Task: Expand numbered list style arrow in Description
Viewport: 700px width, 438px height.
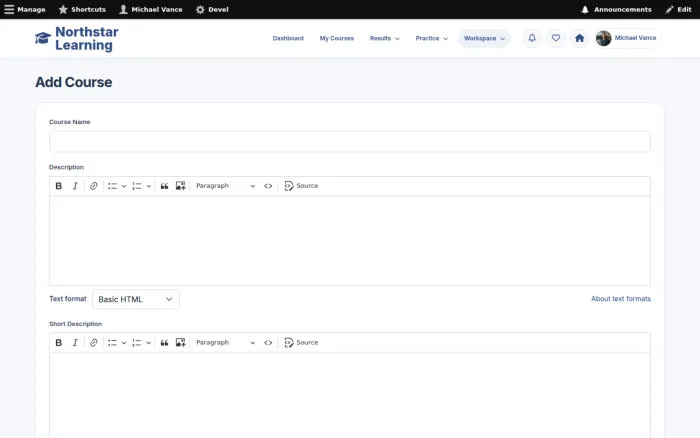Action: [149, 186]
